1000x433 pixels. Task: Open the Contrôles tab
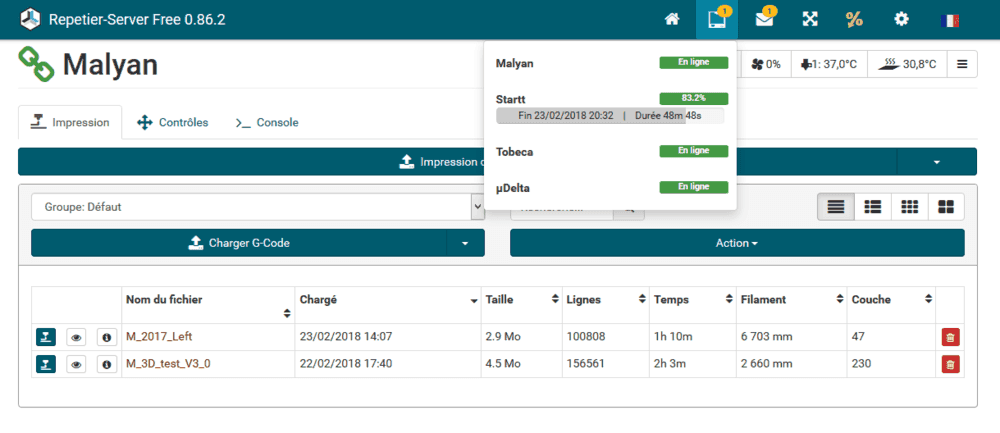(x=172, y=122)
